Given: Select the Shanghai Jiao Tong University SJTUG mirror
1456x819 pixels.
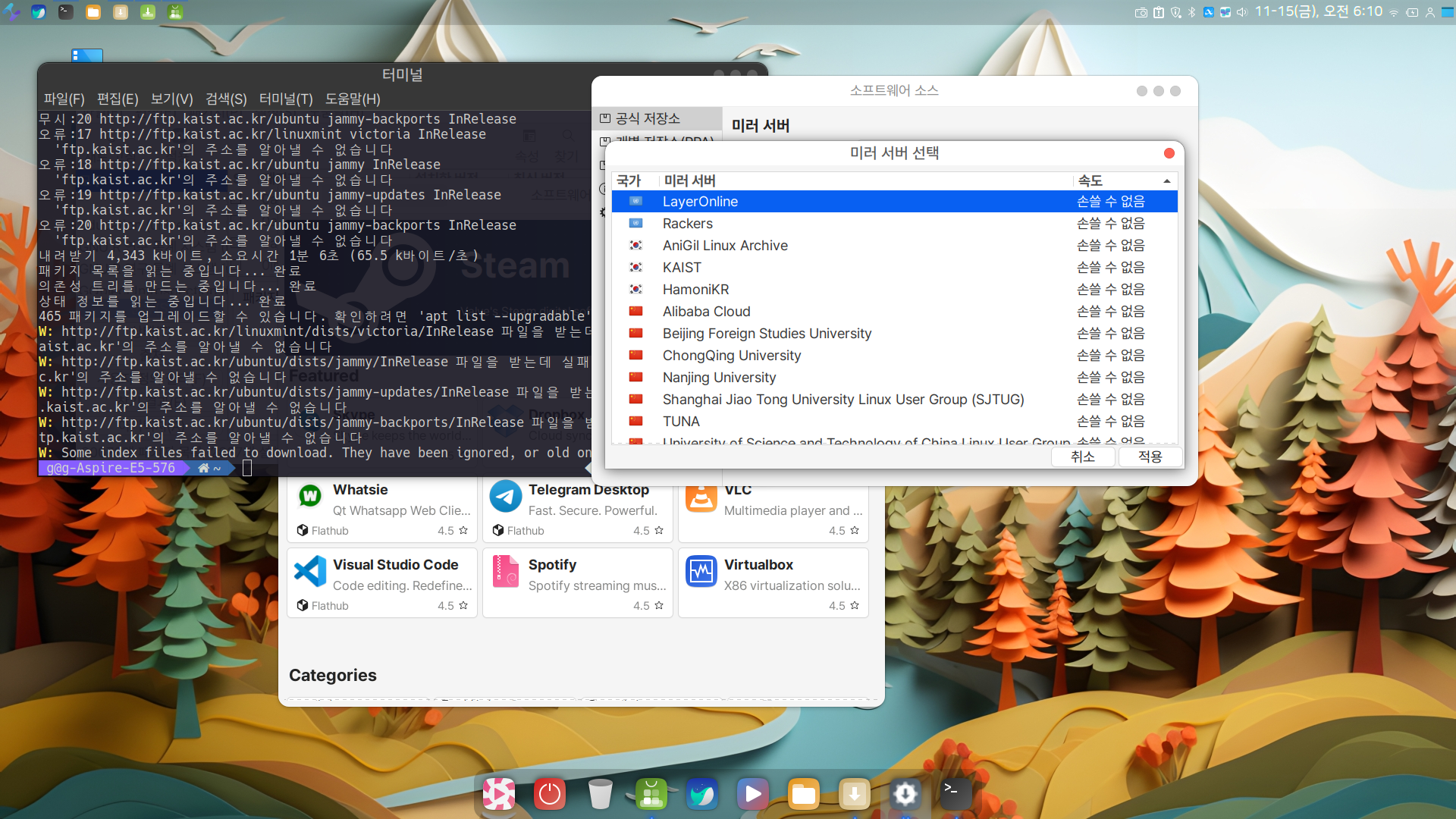Looking at the screenshot, I should [895, 400].
